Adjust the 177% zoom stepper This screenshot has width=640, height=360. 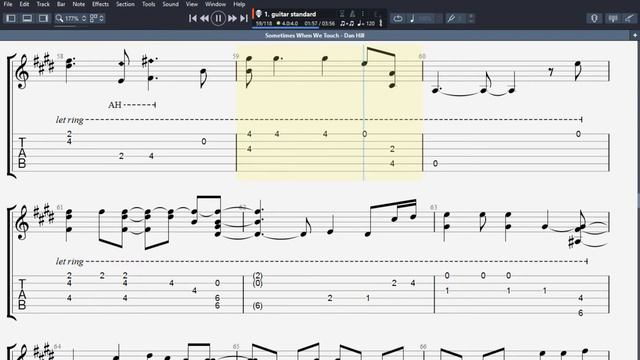point(84,18)
